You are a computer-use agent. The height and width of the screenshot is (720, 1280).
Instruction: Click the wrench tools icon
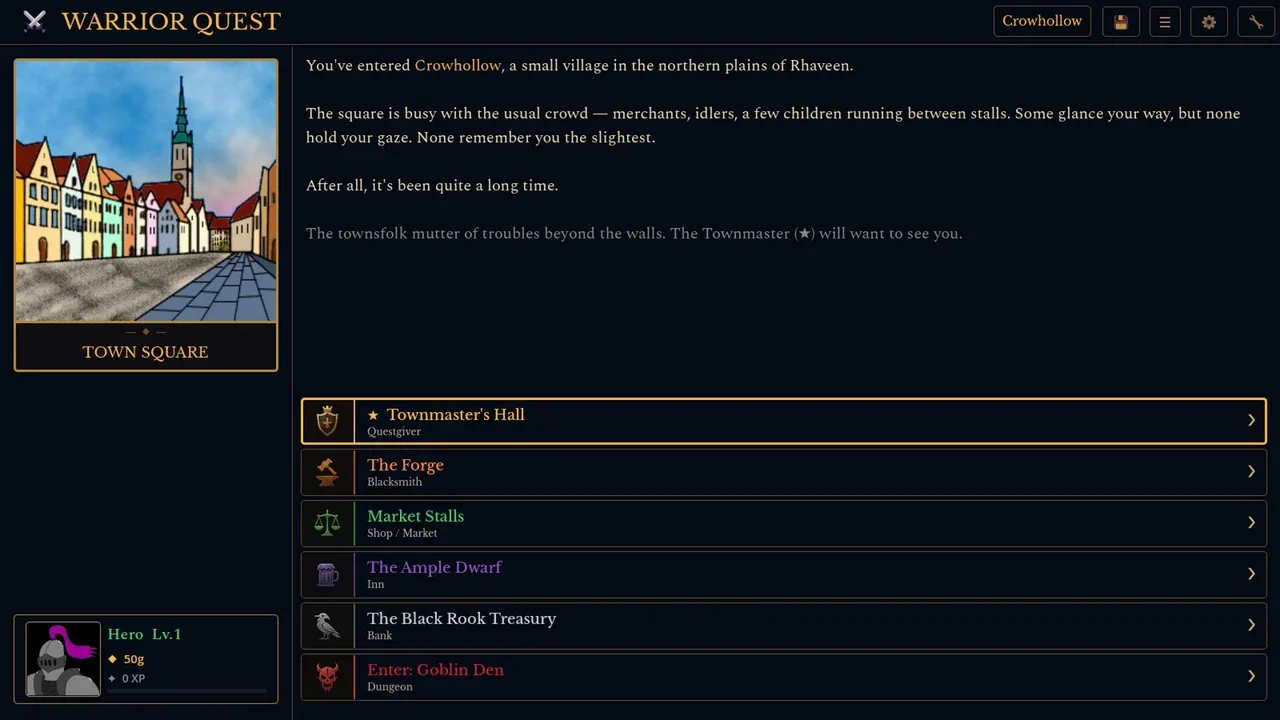[1256, 22]
